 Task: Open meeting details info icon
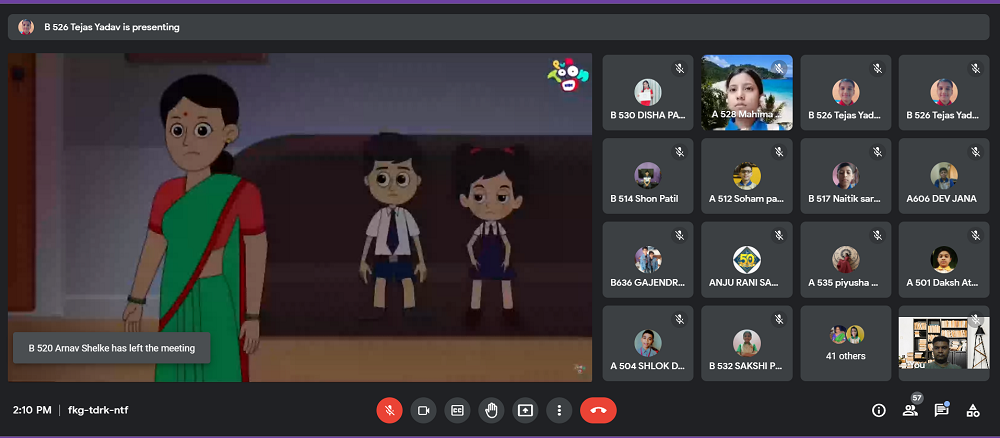(879, 410)
